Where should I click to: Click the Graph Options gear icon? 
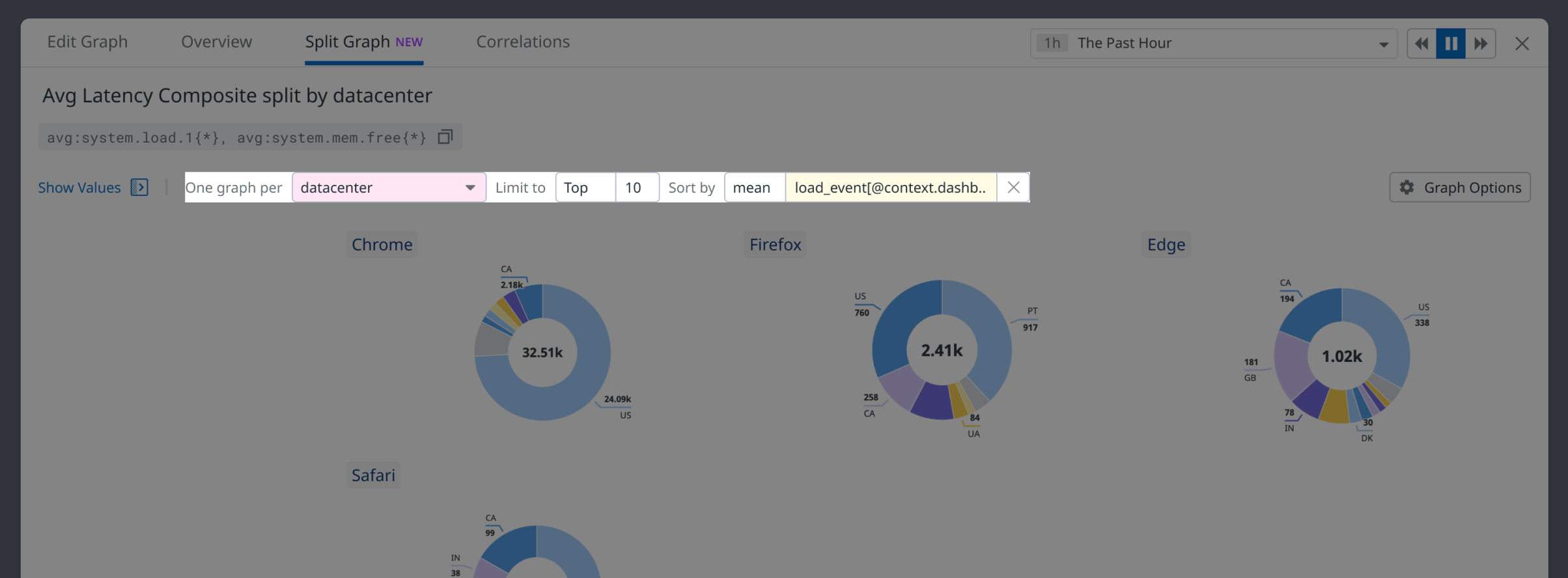[x=1407, y=187]
